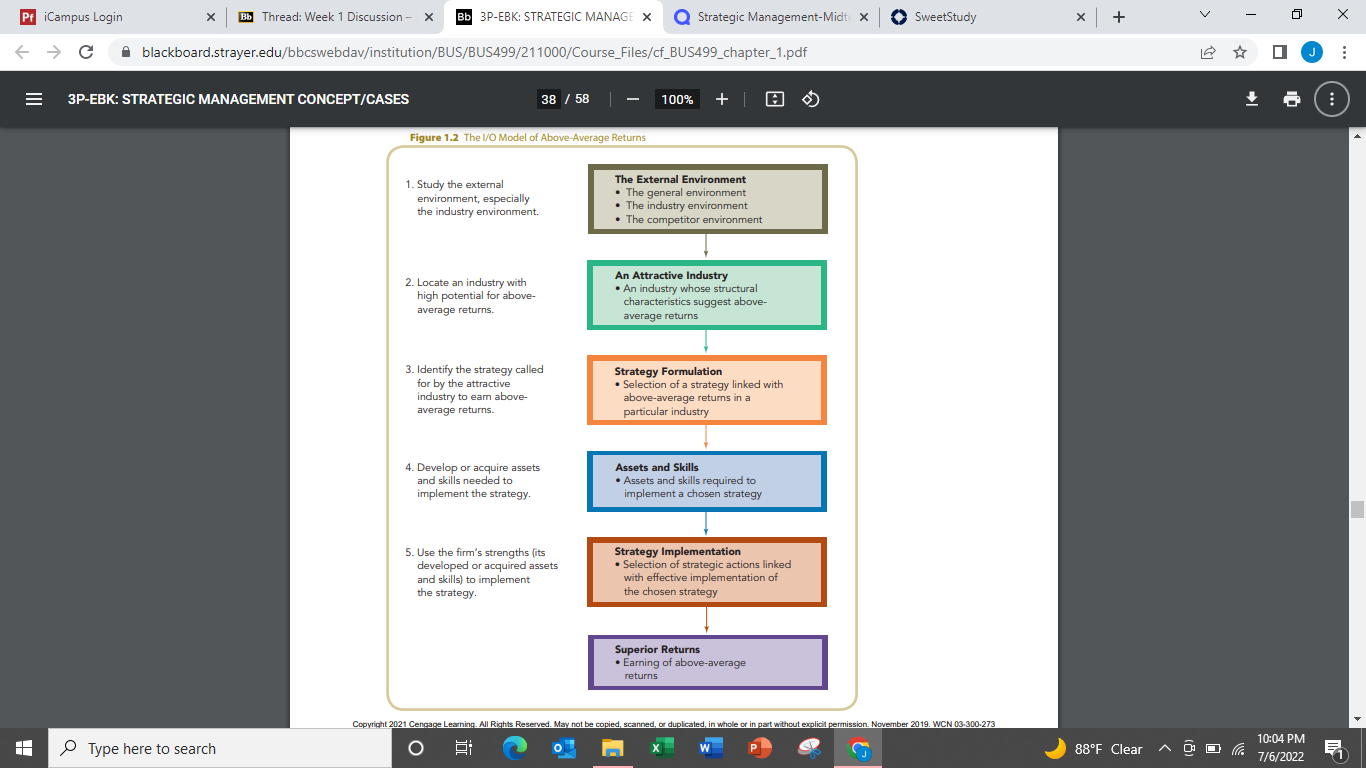Switch to Thread: Week 1 Discussion tab
The image size is (1366, 768).
coord(337,17)
